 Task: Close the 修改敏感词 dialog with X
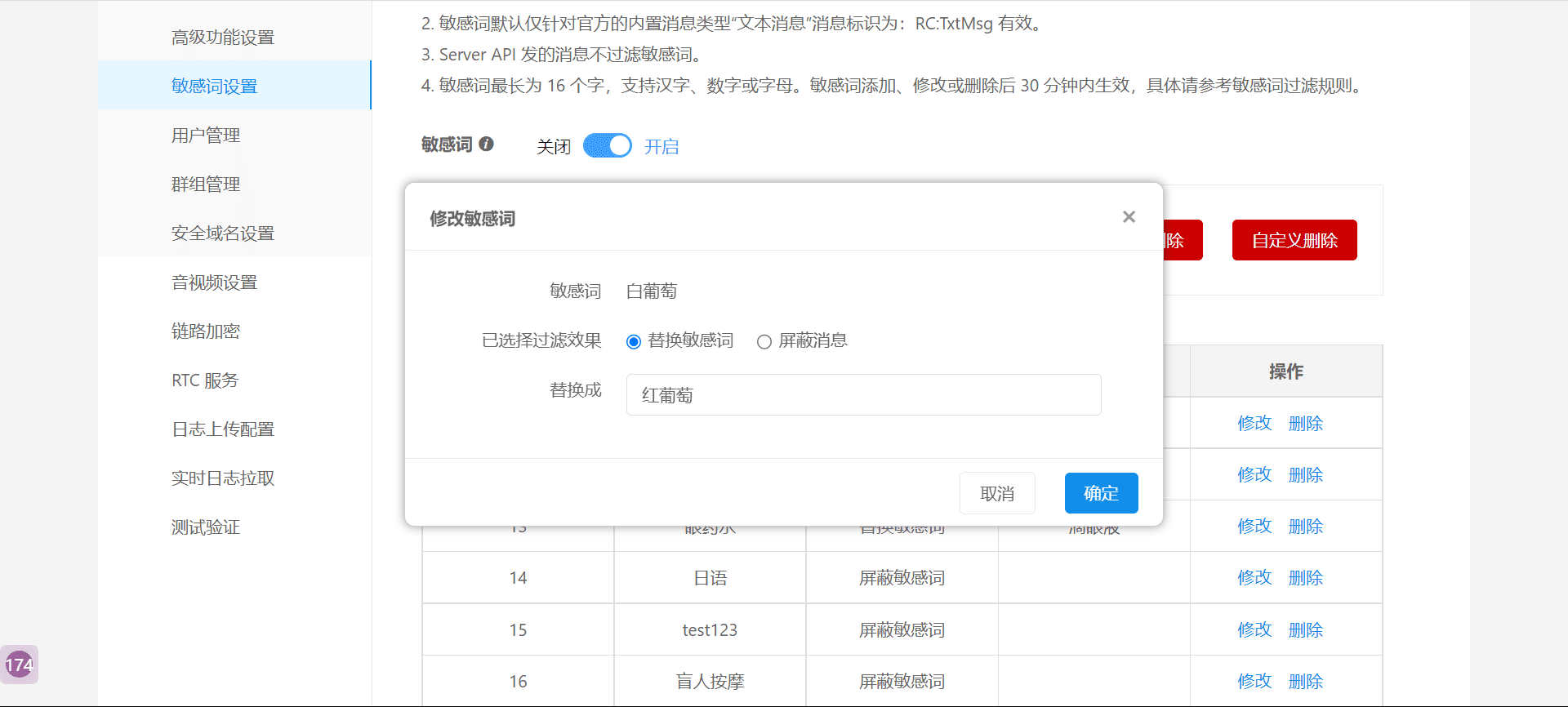click(x=1129, y=216)
